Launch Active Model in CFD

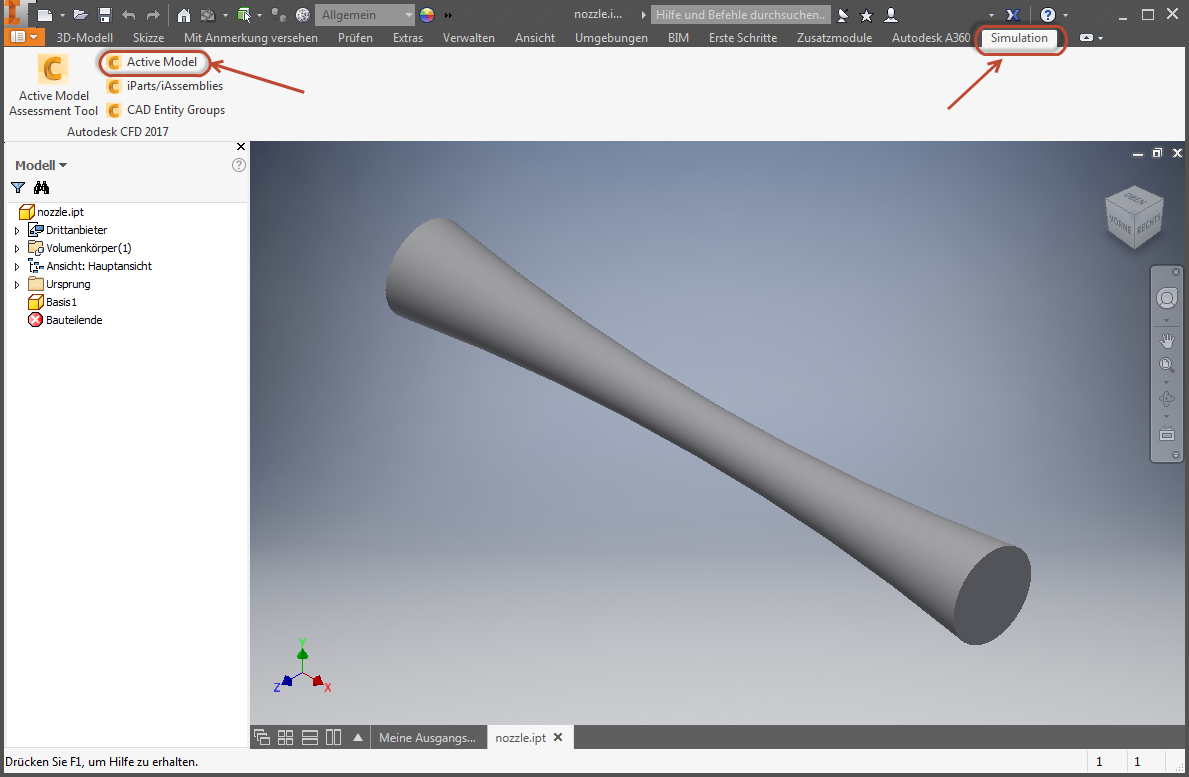point(154,62)
